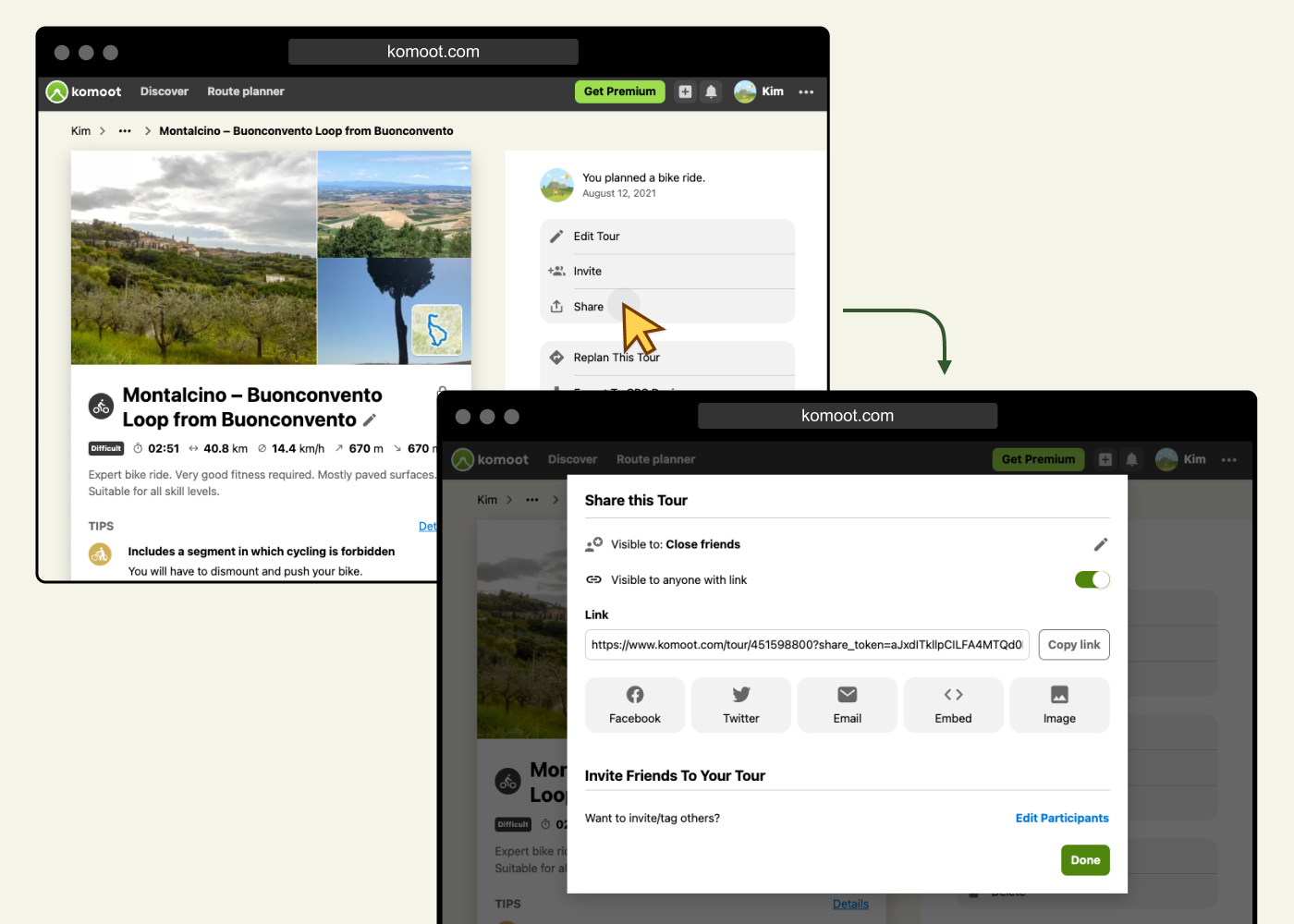Click the pencil icon beside Edit Tour
The image size is (1294, 924).
click(x=556, y=237)
